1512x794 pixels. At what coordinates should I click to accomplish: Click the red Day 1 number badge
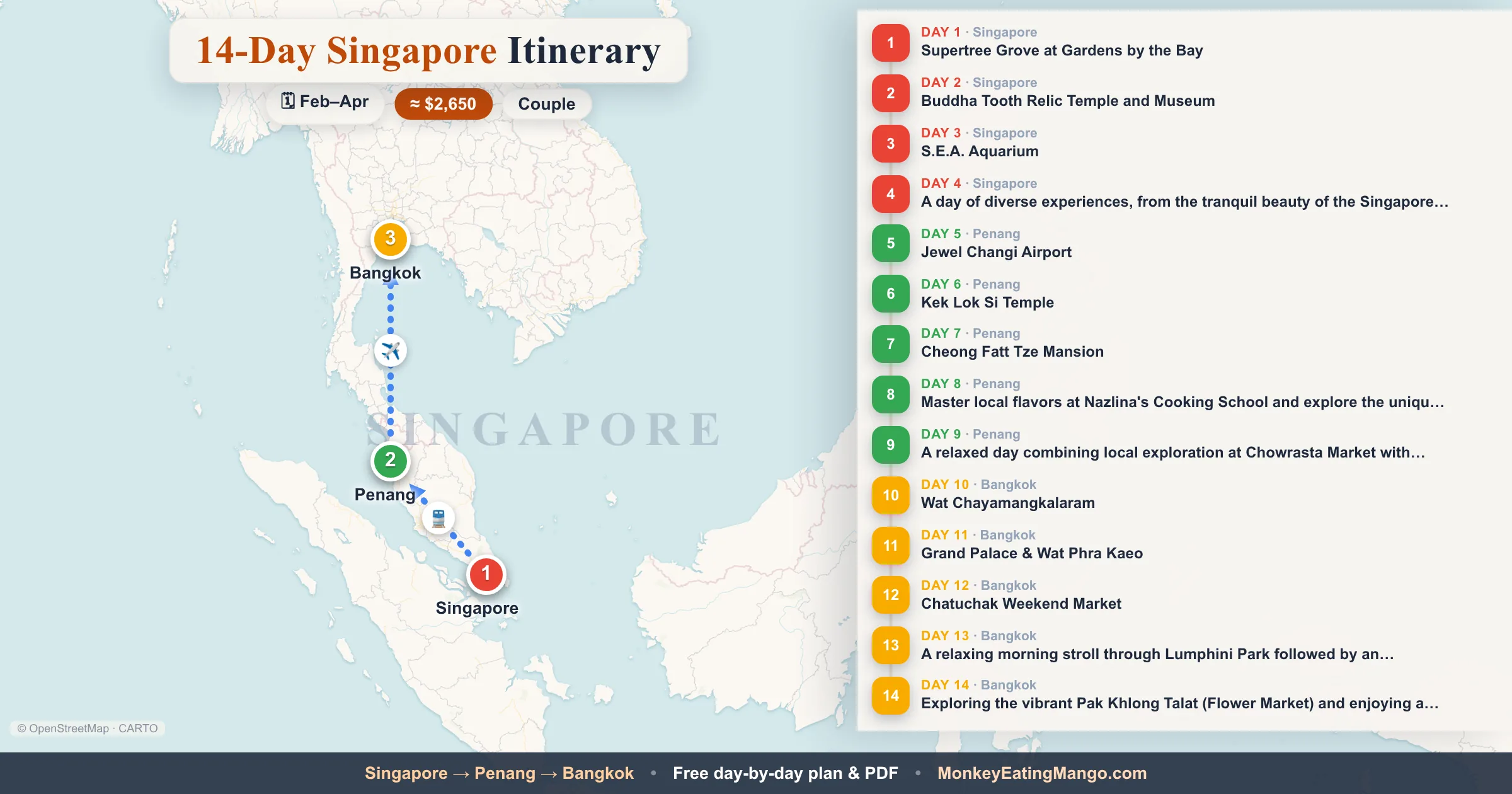890,43
